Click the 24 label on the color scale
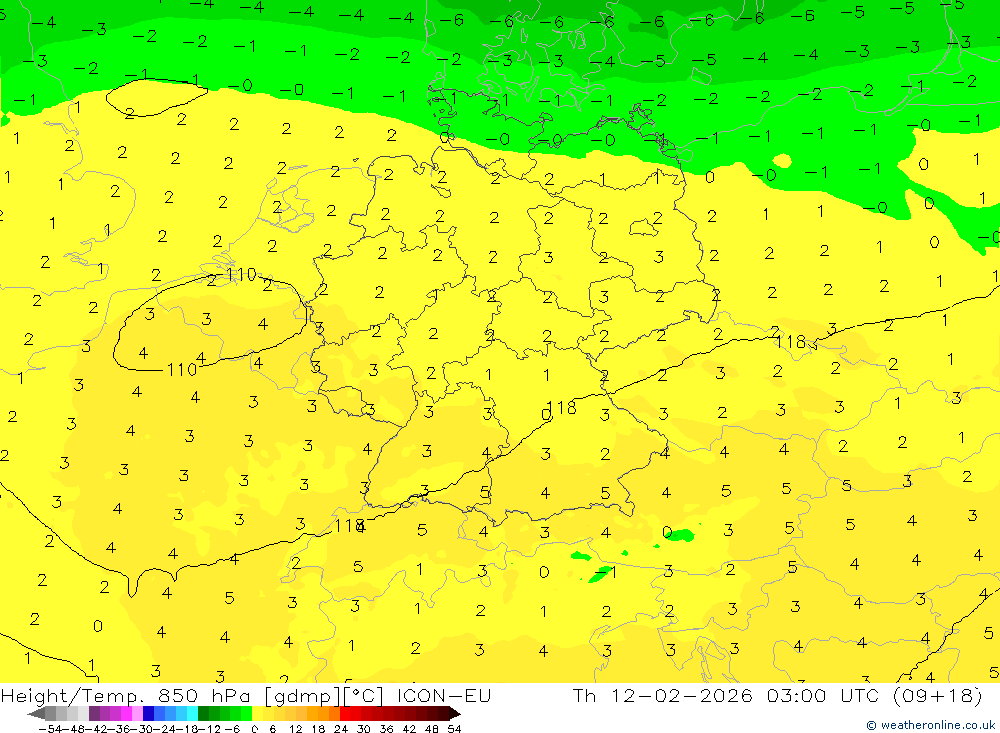This screenshot has width=1000, height=733. (x=341, y=729)
